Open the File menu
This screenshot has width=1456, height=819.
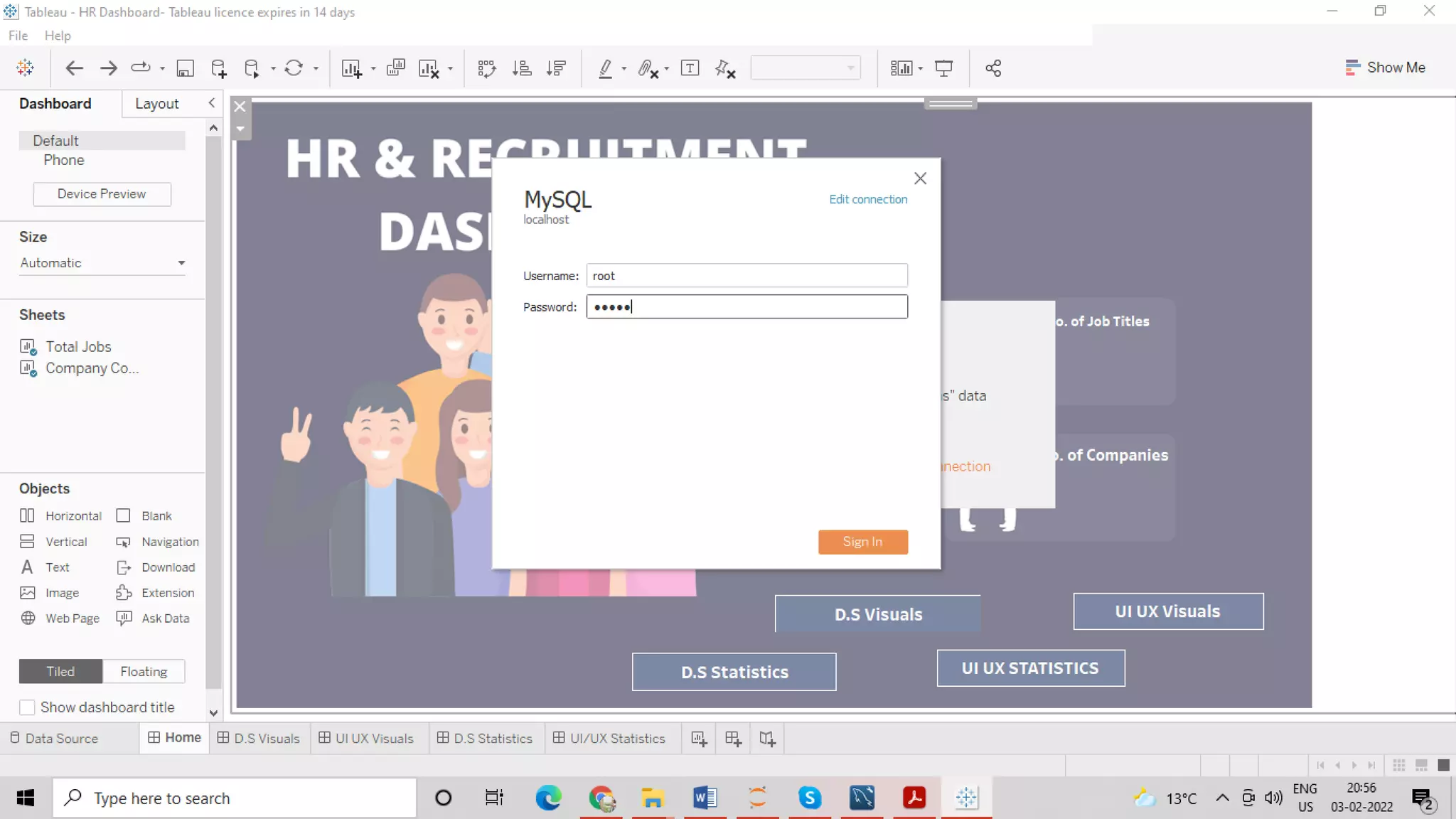(x=18, y=36)
